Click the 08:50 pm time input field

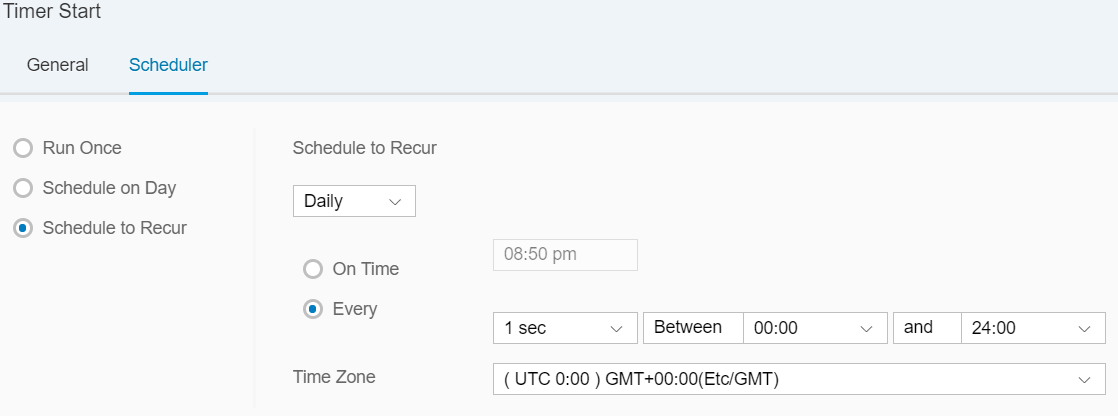point(565,255)
